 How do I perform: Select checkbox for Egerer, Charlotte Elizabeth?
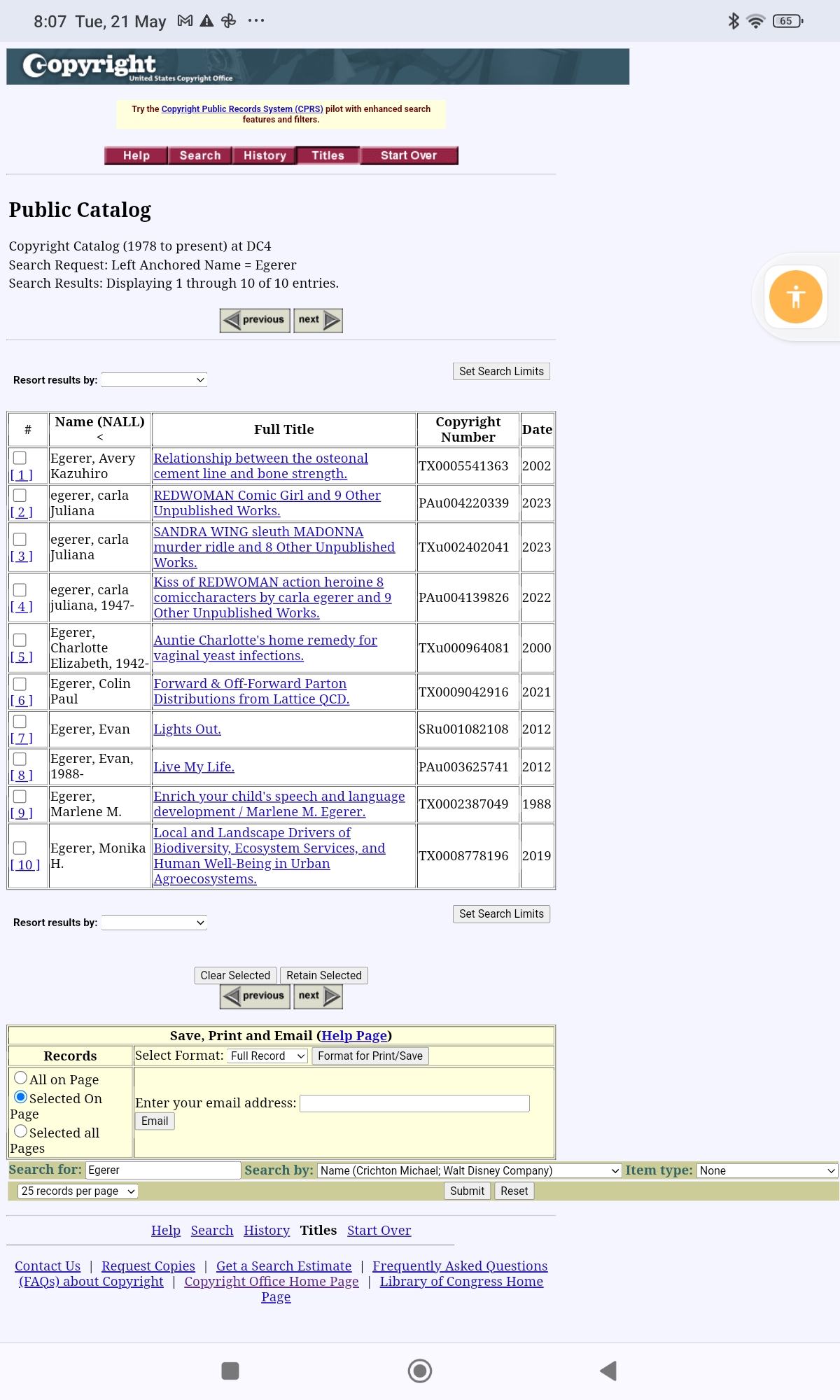20,640
